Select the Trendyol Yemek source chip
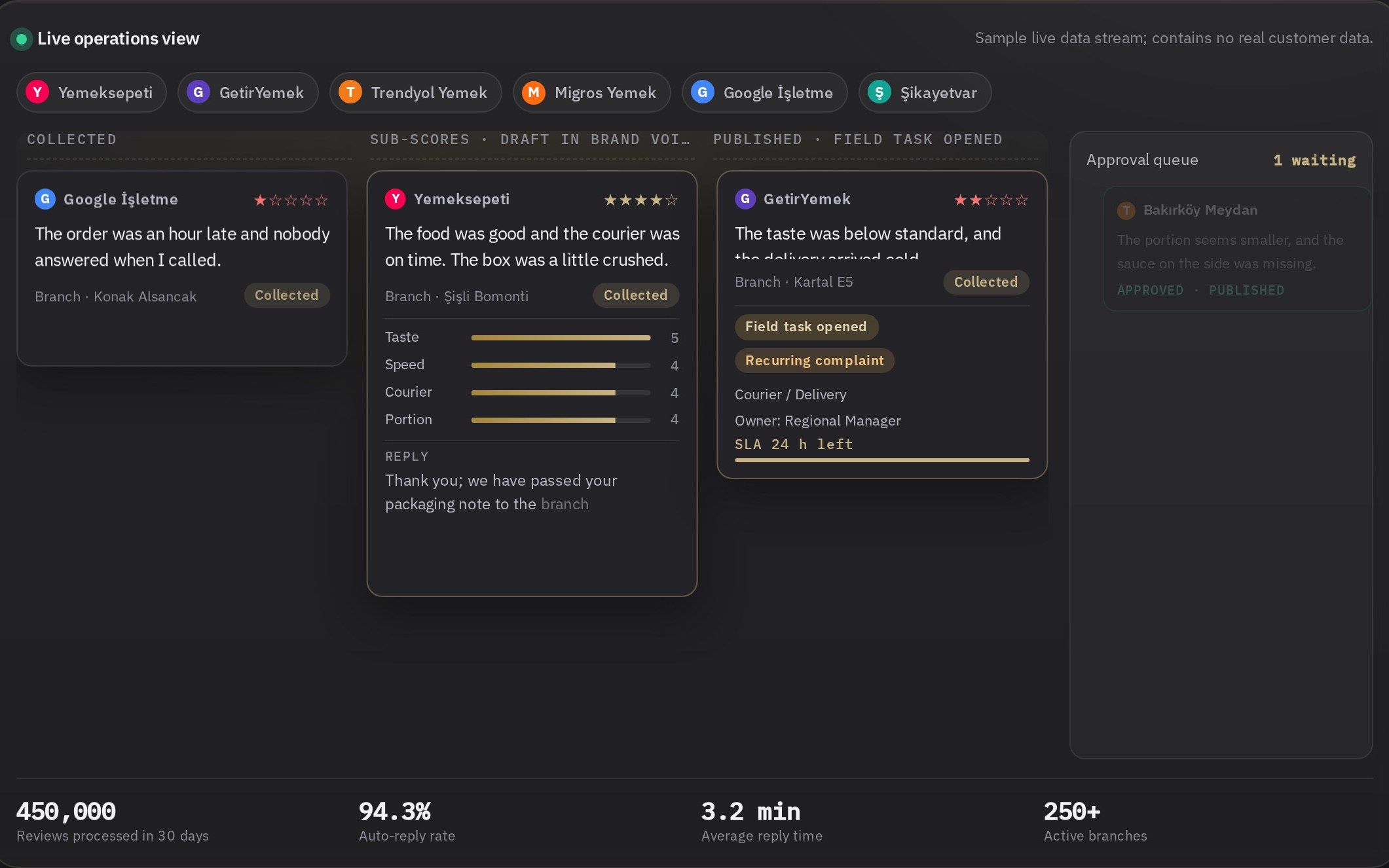 coord(416,92)
